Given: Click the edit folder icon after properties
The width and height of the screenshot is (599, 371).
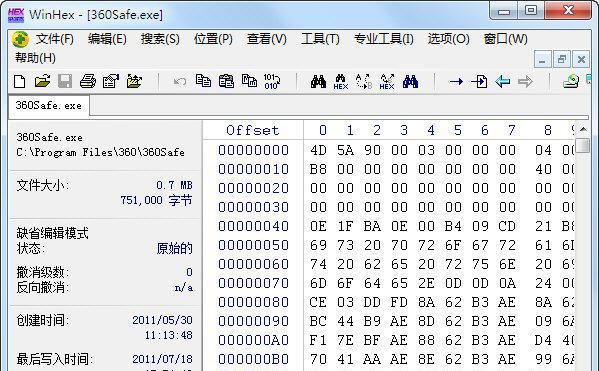Looking at the screenshot, I should coord(134,81).
